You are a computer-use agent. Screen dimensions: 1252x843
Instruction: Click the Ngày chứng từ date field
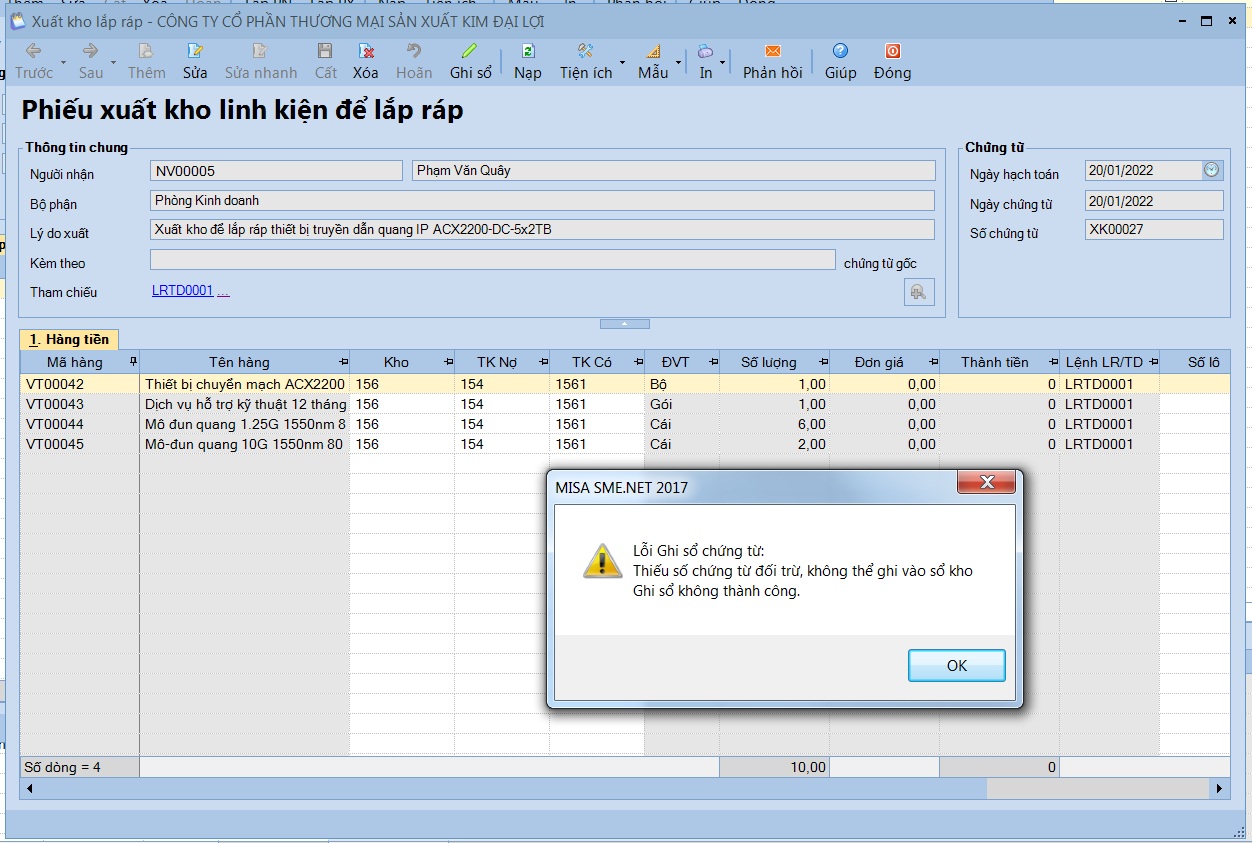1154,201
